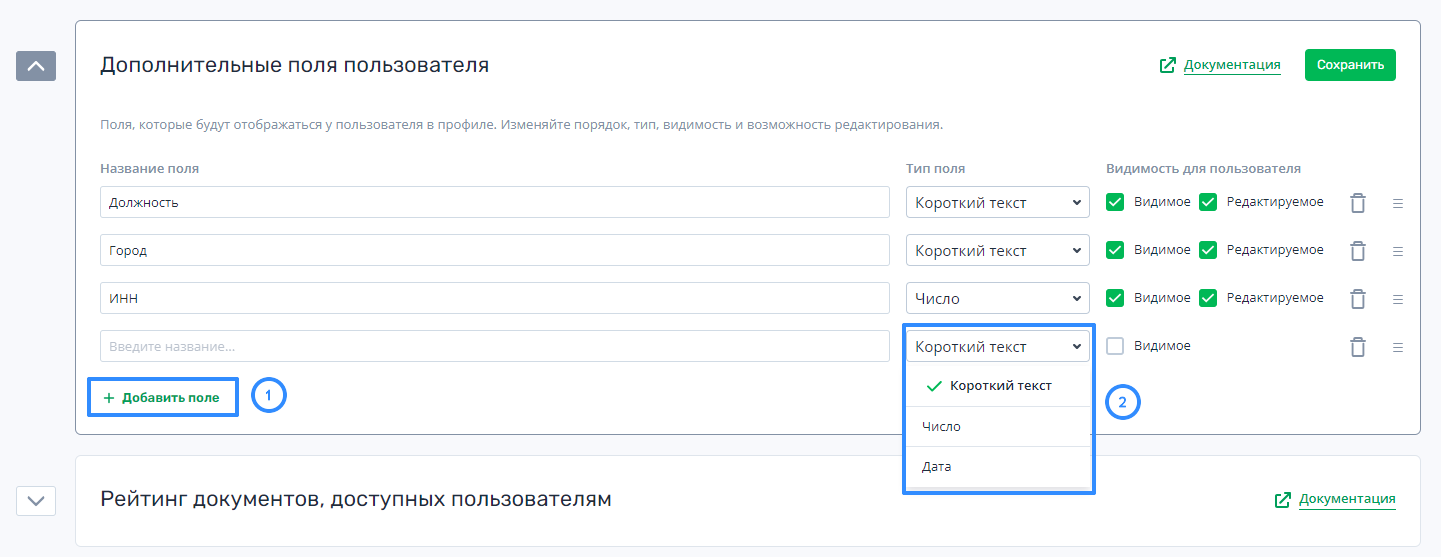Open Документация link in Рейтинг документов section

[1347, 499]
